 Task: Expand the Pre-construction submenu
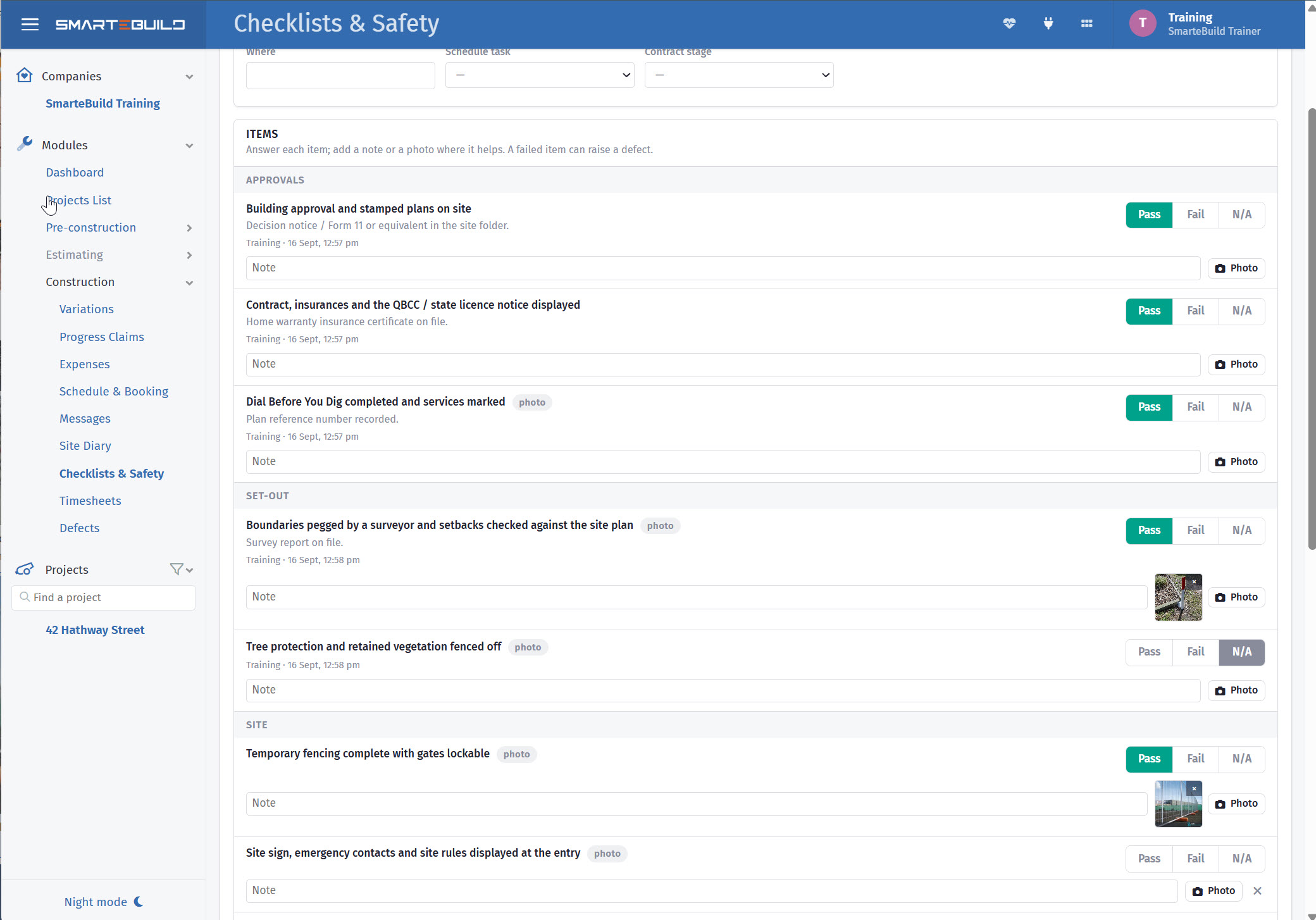[189, 228]
